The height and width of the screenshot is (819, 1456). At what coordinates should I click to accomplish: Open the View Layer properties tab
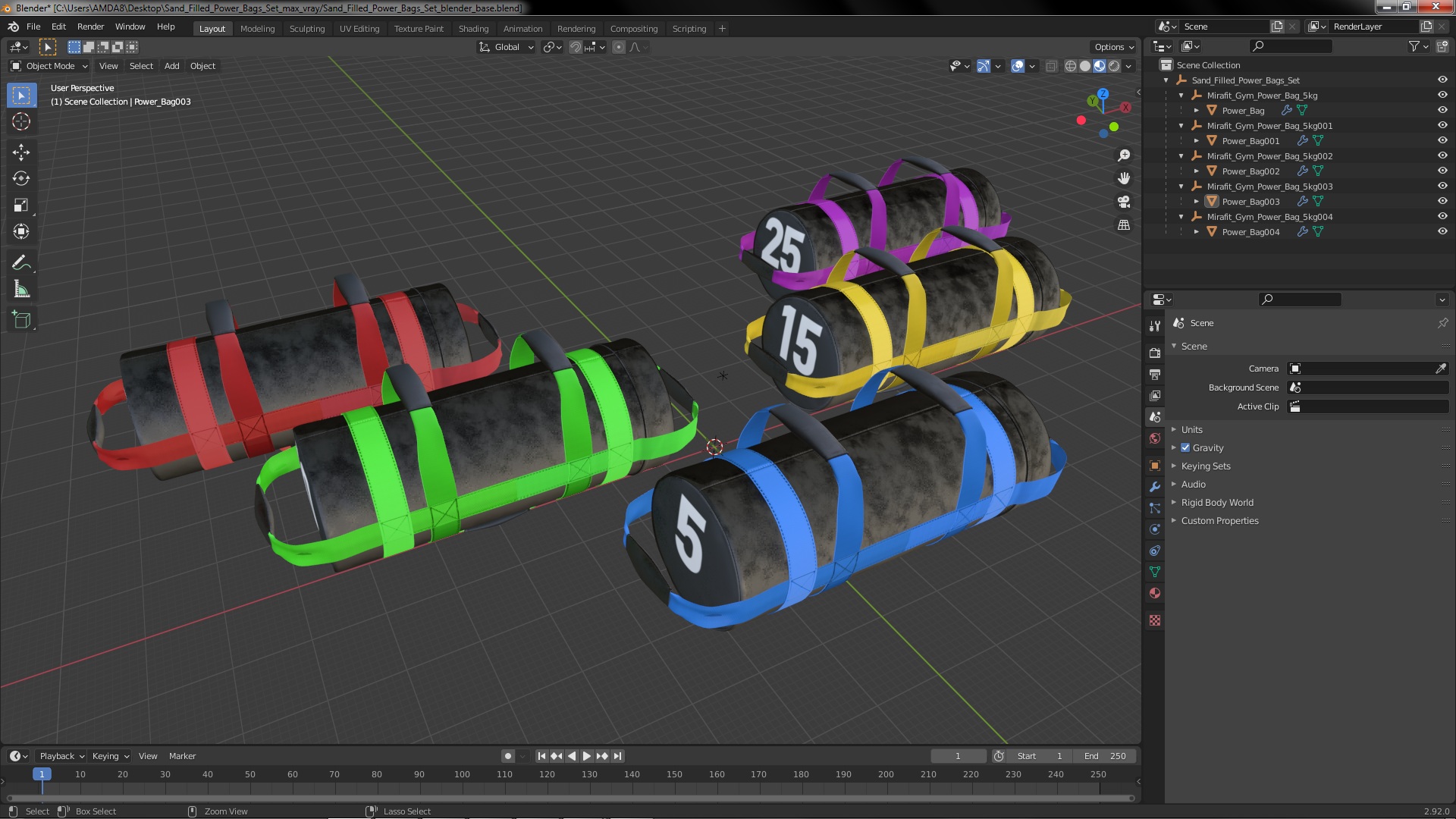click(1155, 396)
